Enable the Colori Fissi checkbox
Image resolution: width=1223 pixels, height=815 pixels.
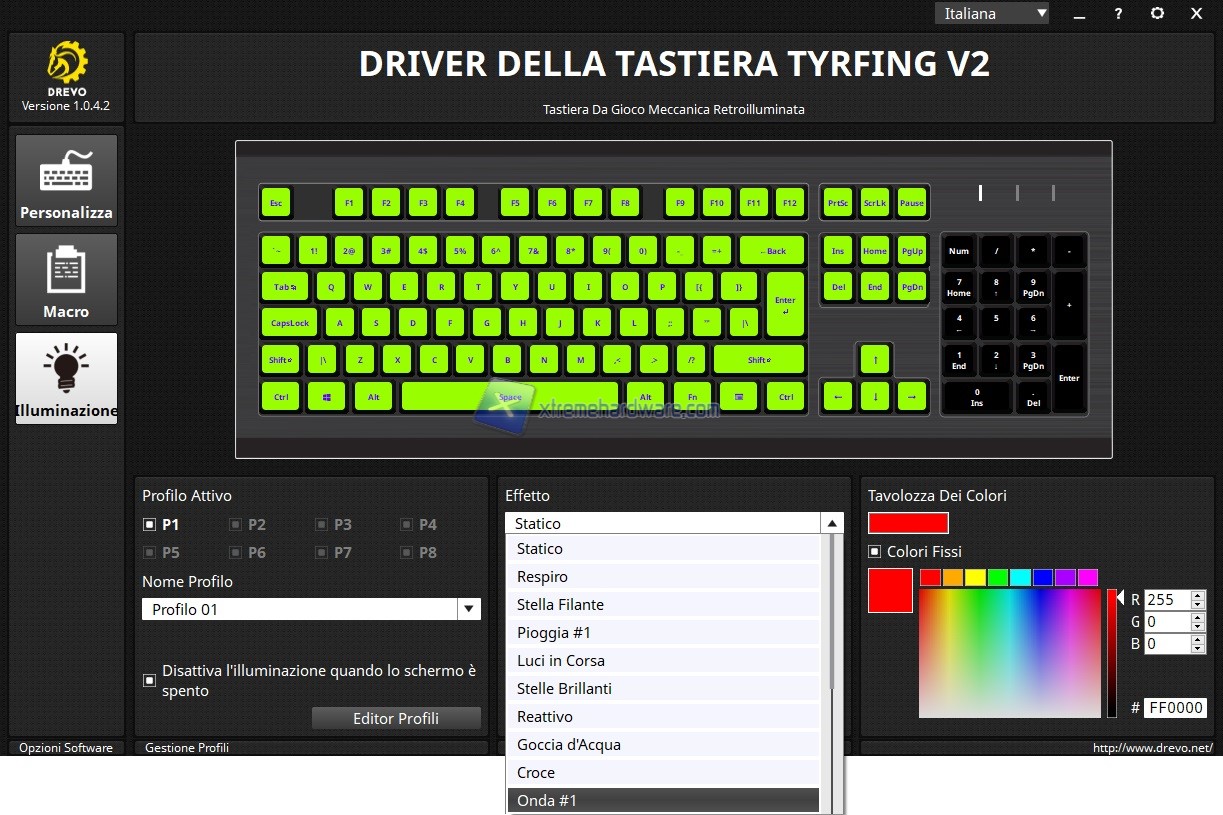coord(875,552)
